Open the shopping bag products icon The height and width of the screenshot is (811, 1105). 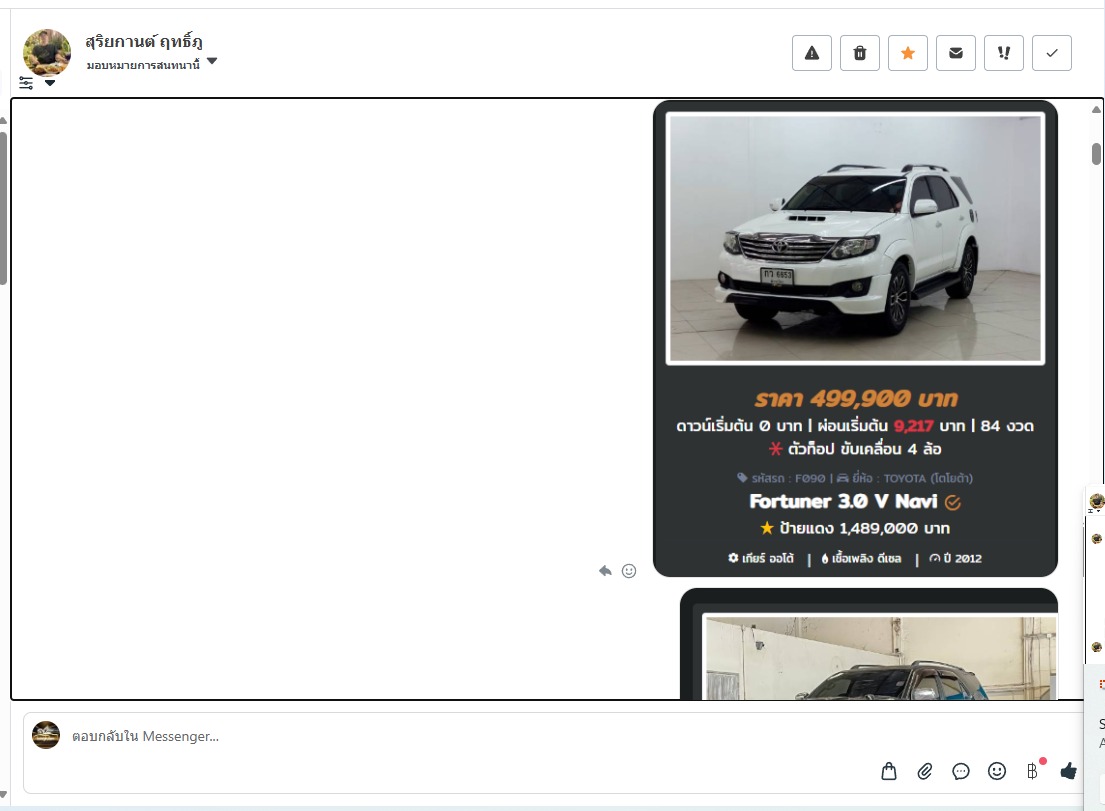click(889, 772)
